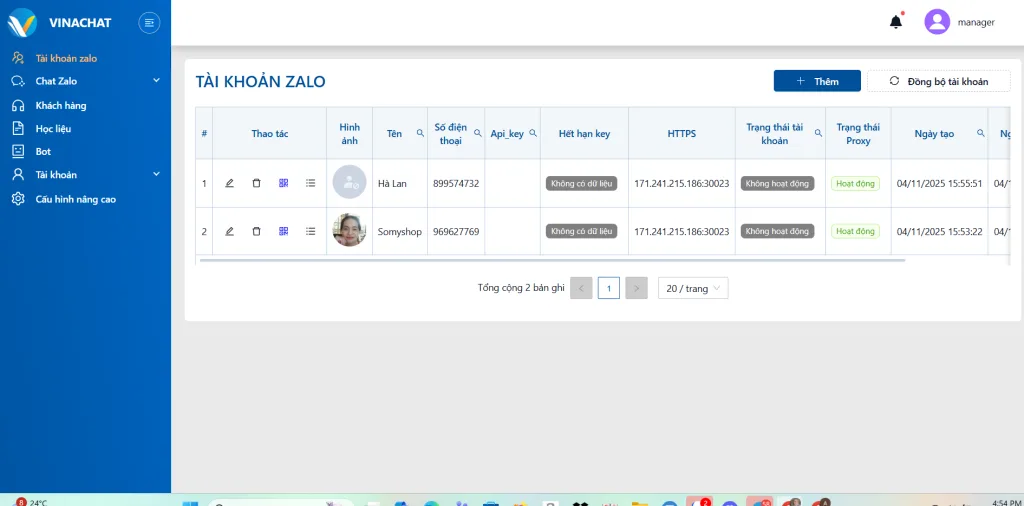This screenshot has height=506, width=1024.
Task: Select the Học liệu sidebar item
Action: (x=53, y=128)
